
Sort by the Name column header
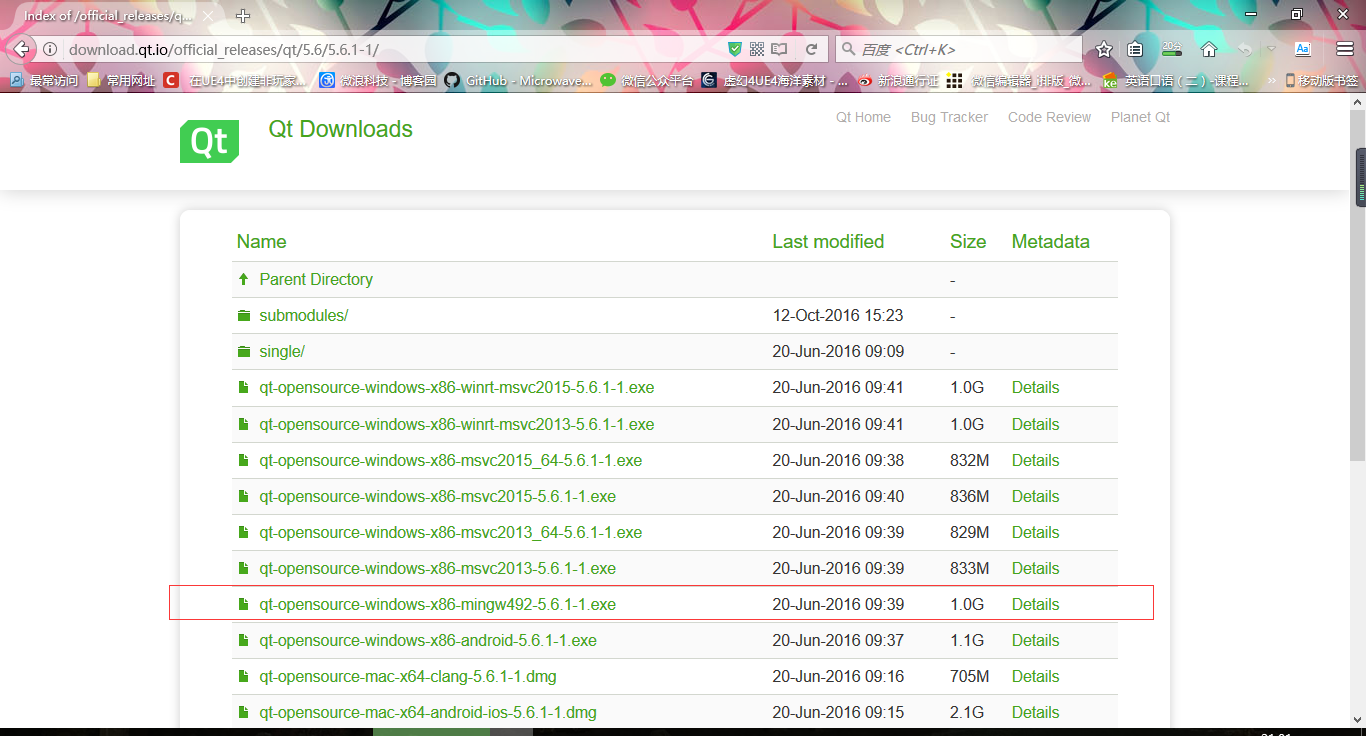click(x=261, y=242)
